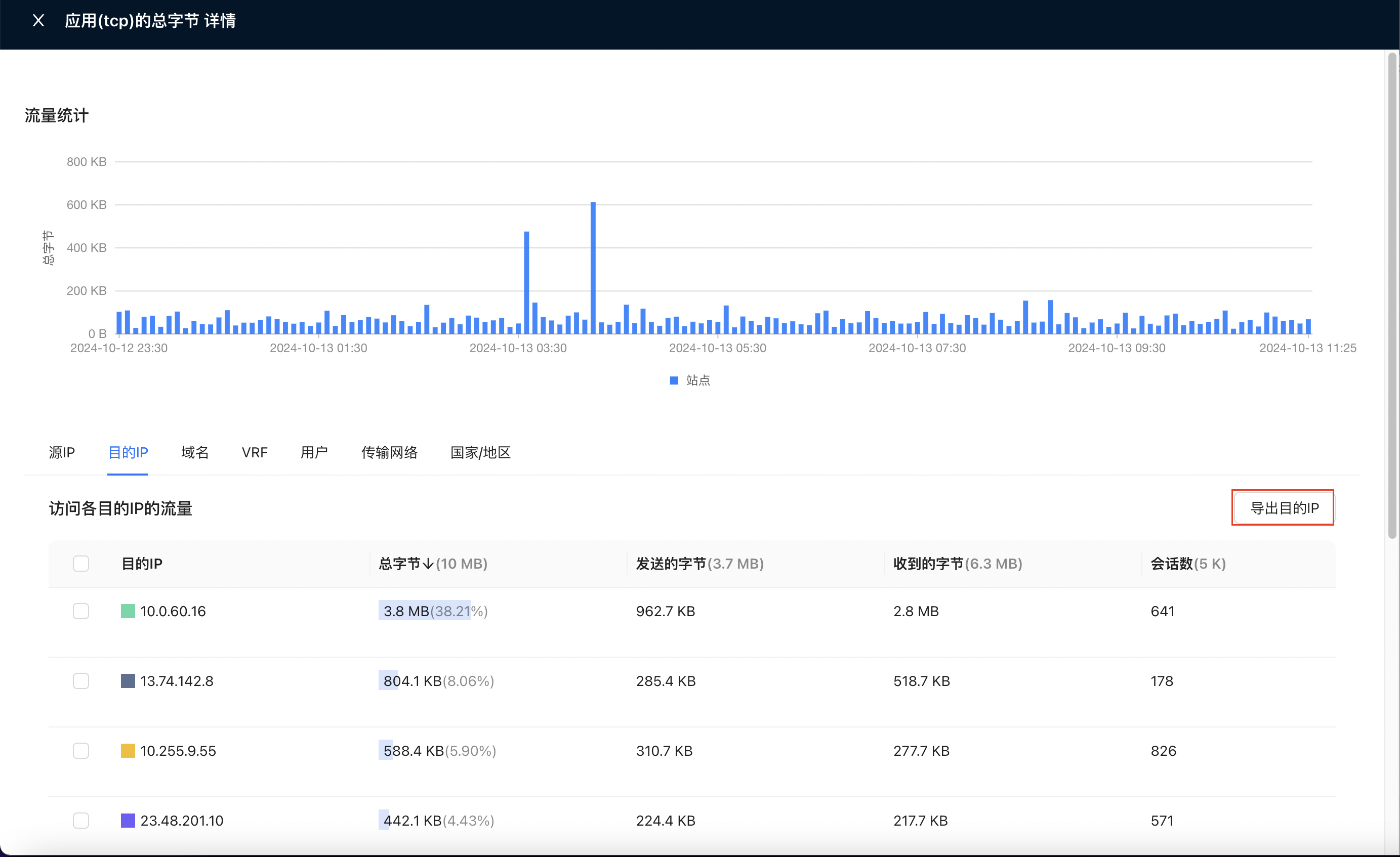The width and height of the screenshot is (1400, 857).
Task: Click IP address 23.48.201.10
Action: click(x=182, y=821)
